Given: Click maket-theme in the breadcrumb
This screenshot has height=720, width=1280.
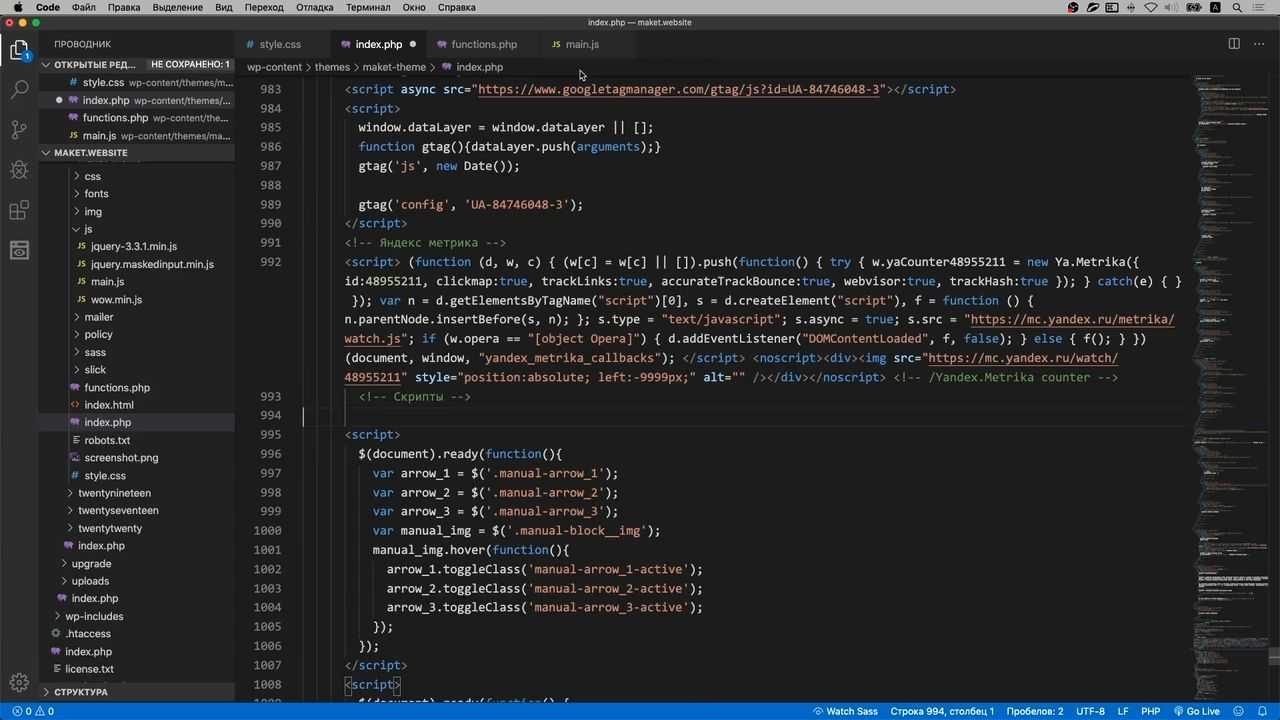Looking at the screenshot, I should point(394,67).
